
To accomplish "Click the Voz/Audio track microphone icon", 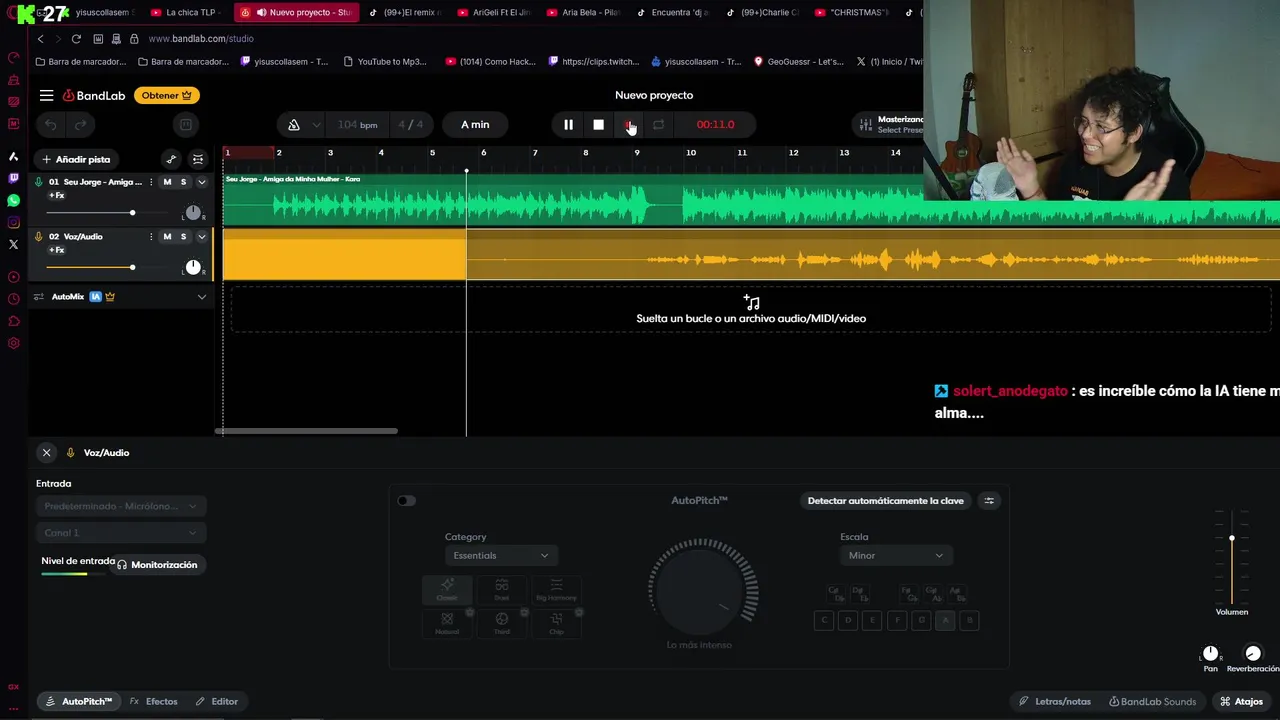I will tap(39, 237).
